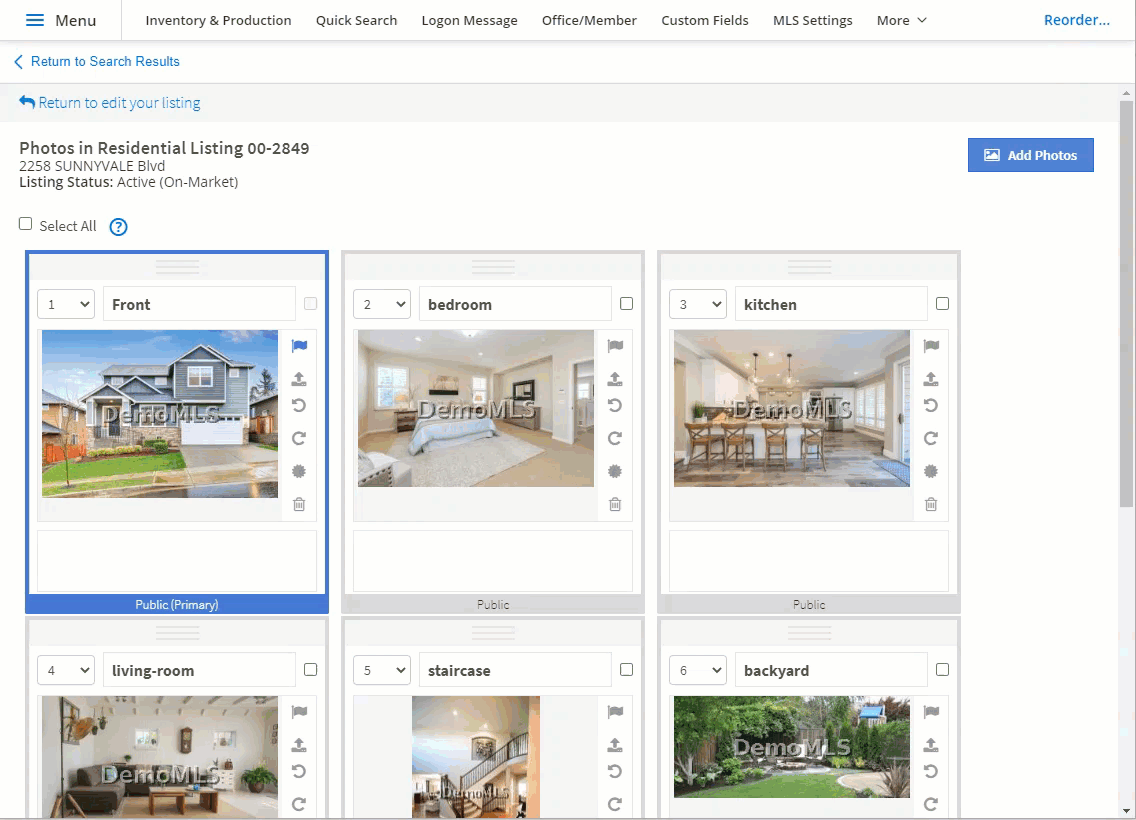Expand the More menu

click(901, 20)
